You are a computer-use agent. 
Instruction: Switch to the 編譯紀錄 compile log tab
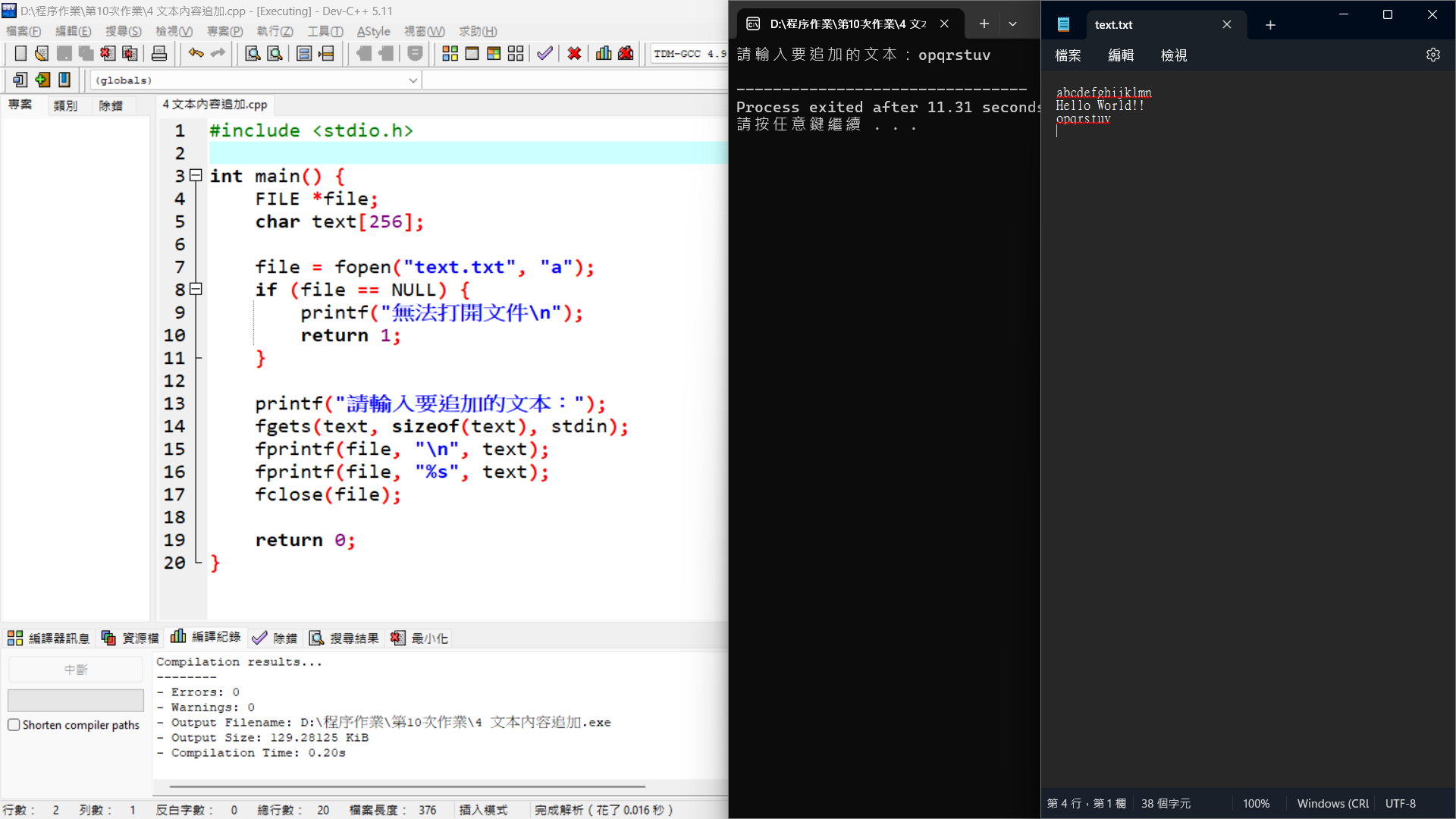click(206, 638)
